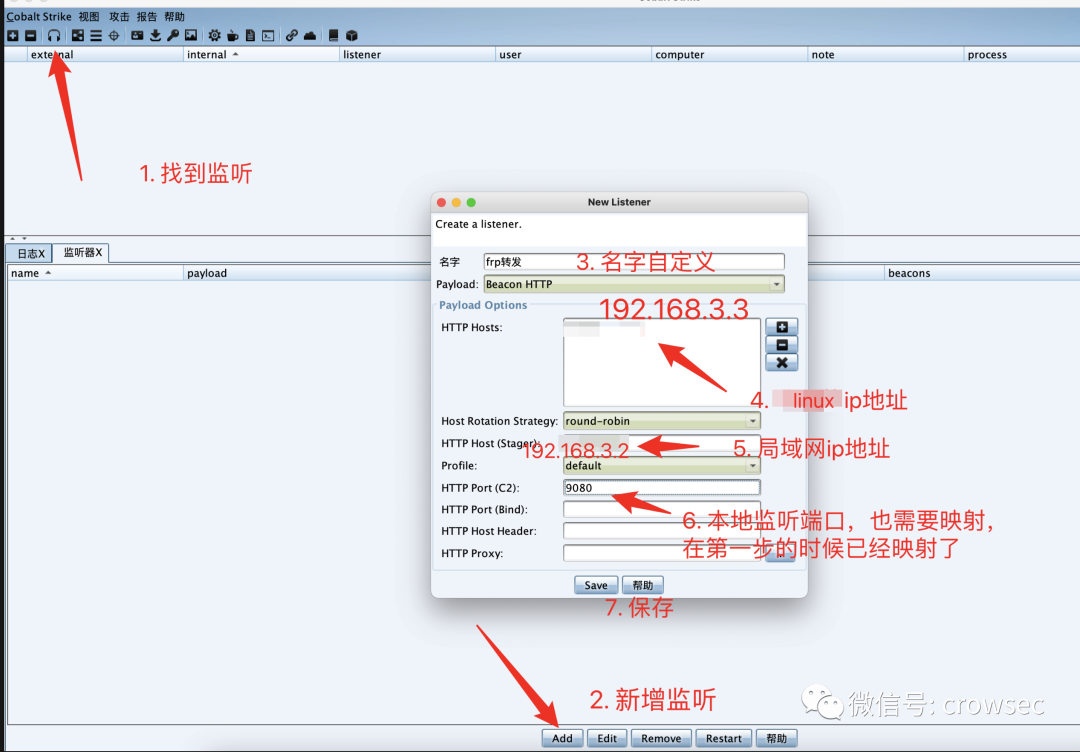Click the Edit button at bottom
Viewport: 1080px width, 752px height.
[607, 738]
